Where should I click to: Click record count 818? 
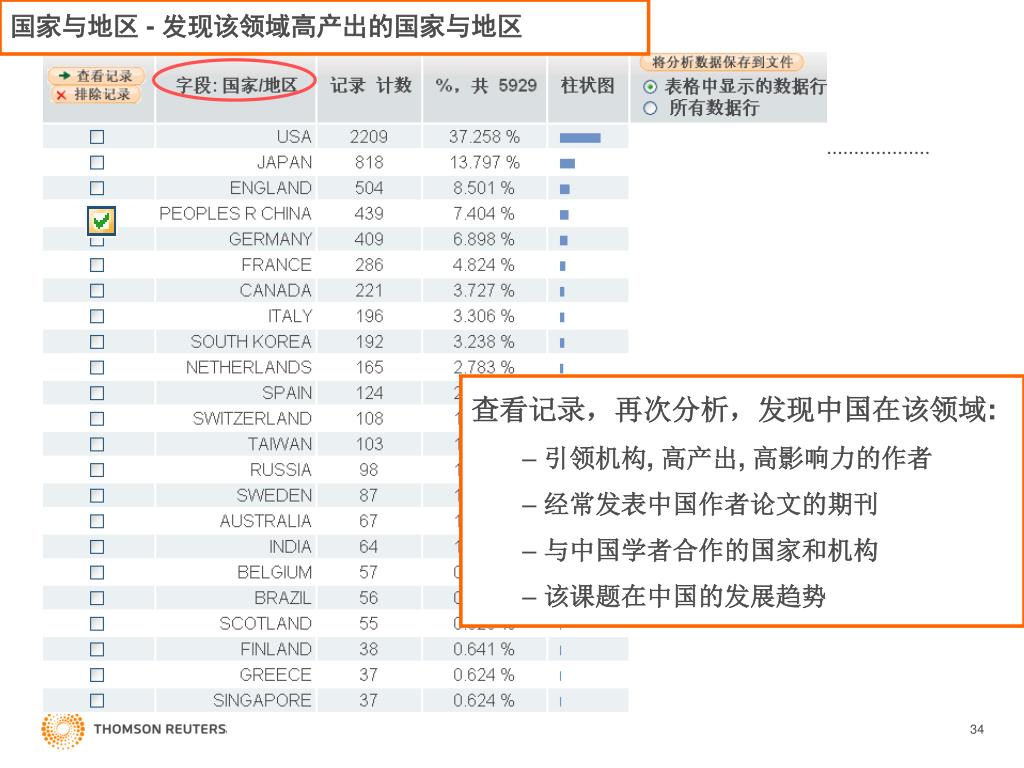click(x=369, y=163)
